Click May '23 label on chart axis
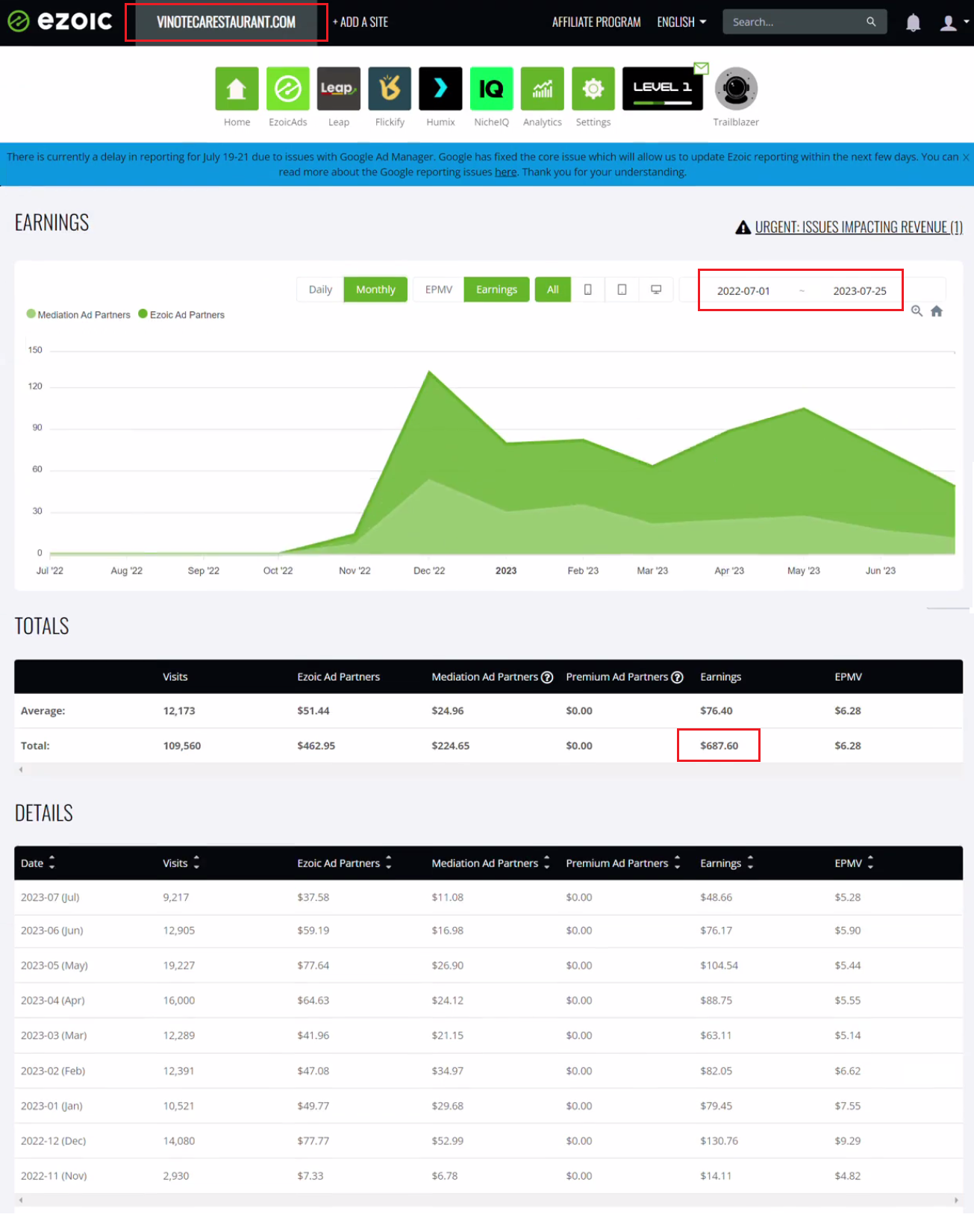Viewport: 974px width, 1232px height. tap(803, 571)
